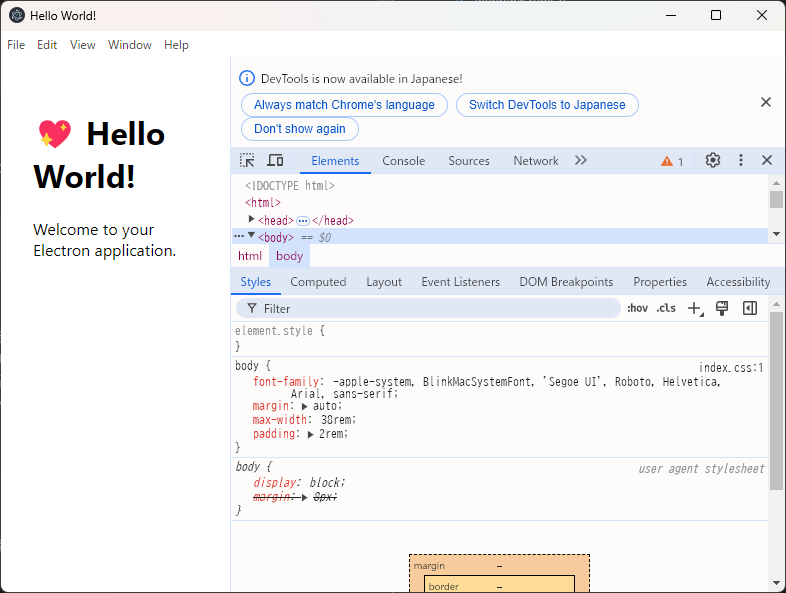786x593 pixels.
Task: Open the Edit menu
Action: [47, 45]
